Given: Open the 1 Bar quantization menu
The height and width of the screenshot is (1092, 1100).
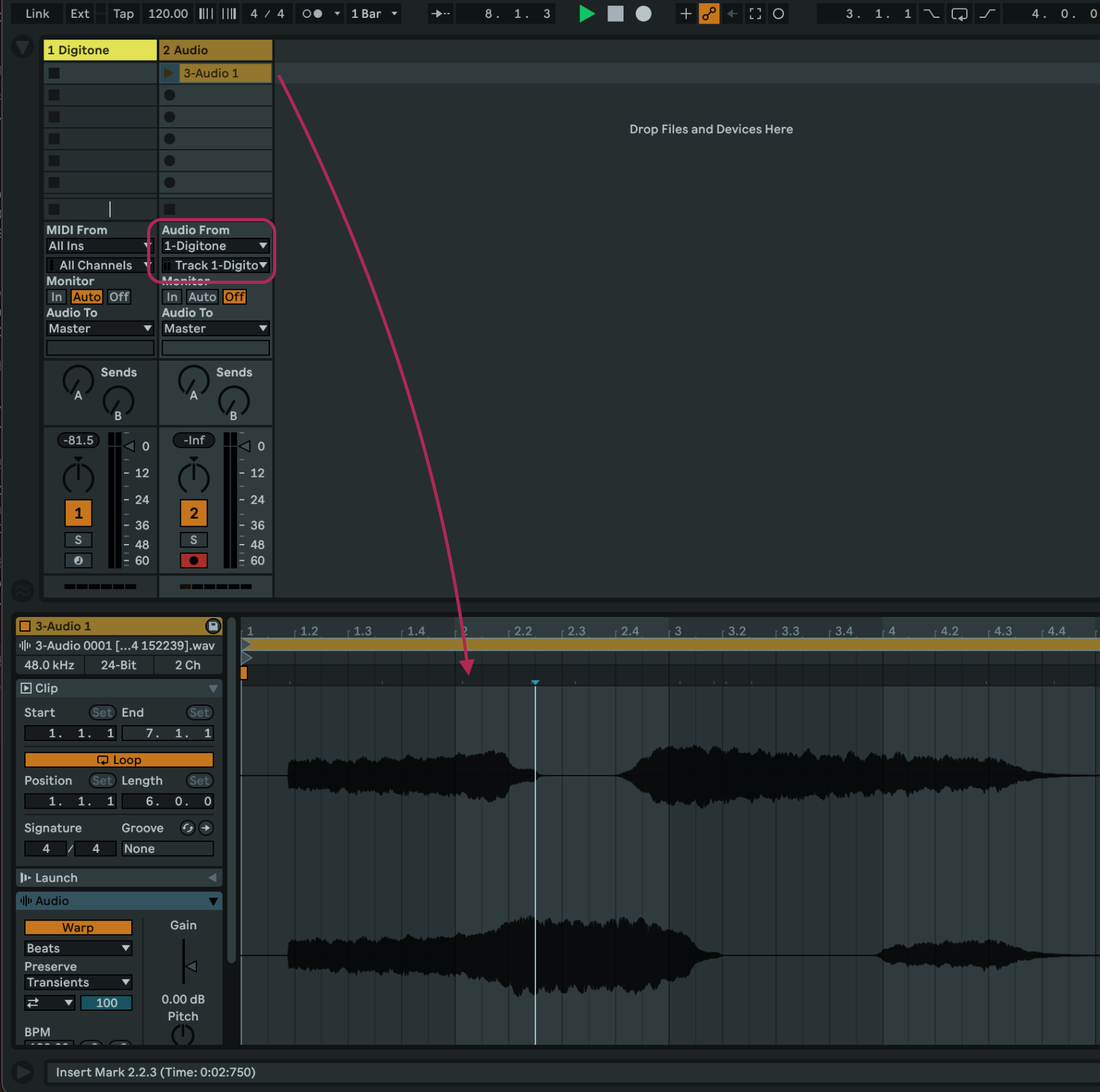Looking at the screenshot, I should (374, 13).
